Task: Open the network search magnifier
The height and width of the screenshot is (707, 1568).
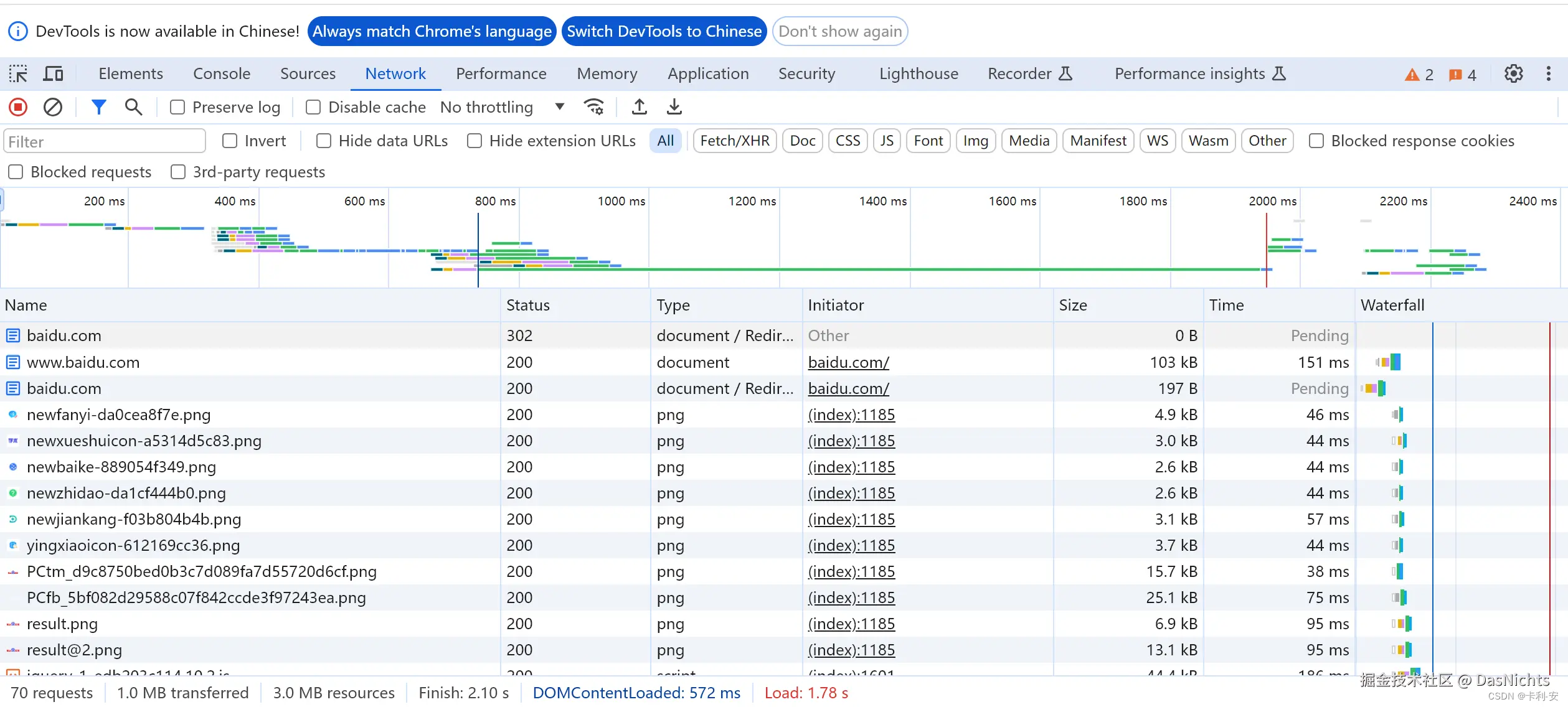Action: [x=133, y=107]
